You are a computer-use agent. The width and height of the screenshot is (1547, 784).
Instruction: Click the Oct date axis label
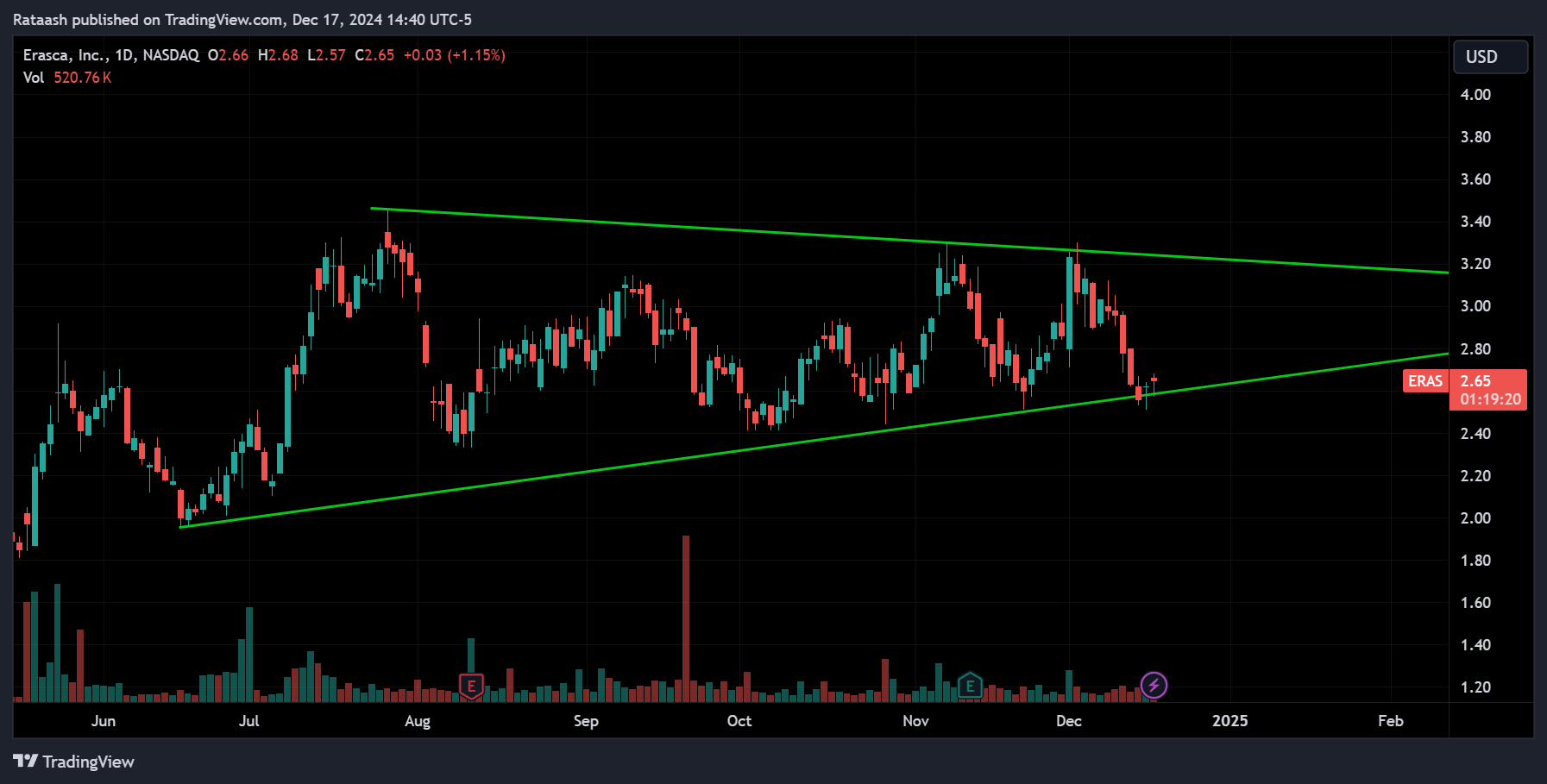click(739, 721)
